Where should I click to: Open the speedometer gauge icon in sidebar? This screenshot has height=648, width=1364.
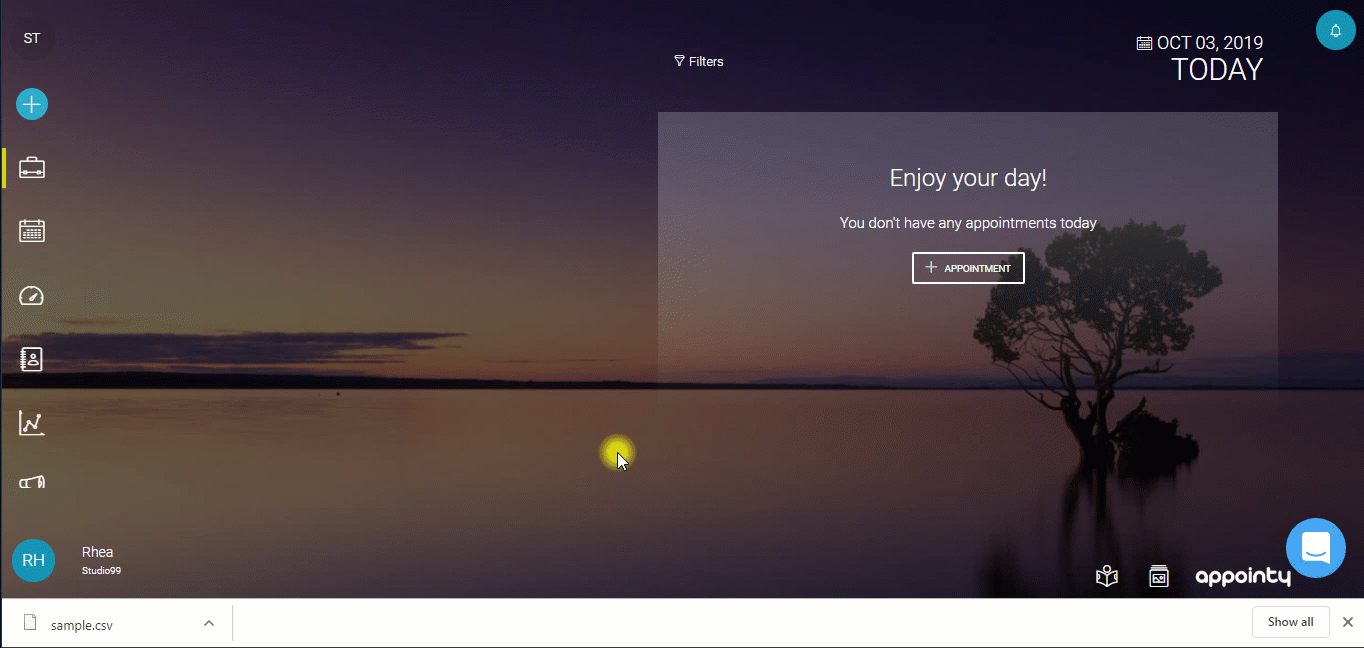pyautogui.click(x=32, y=295)
